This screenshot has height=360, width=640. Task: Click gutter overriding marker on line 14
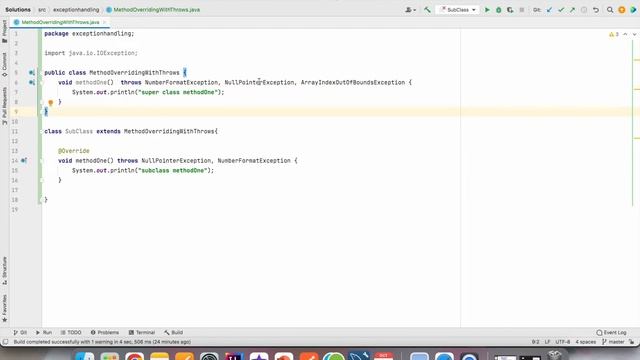[x=24, y=161]
